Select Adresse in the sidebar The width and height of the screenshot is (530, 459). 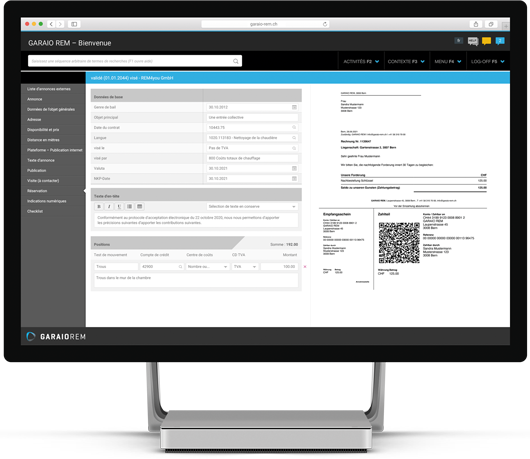point(34,119)
